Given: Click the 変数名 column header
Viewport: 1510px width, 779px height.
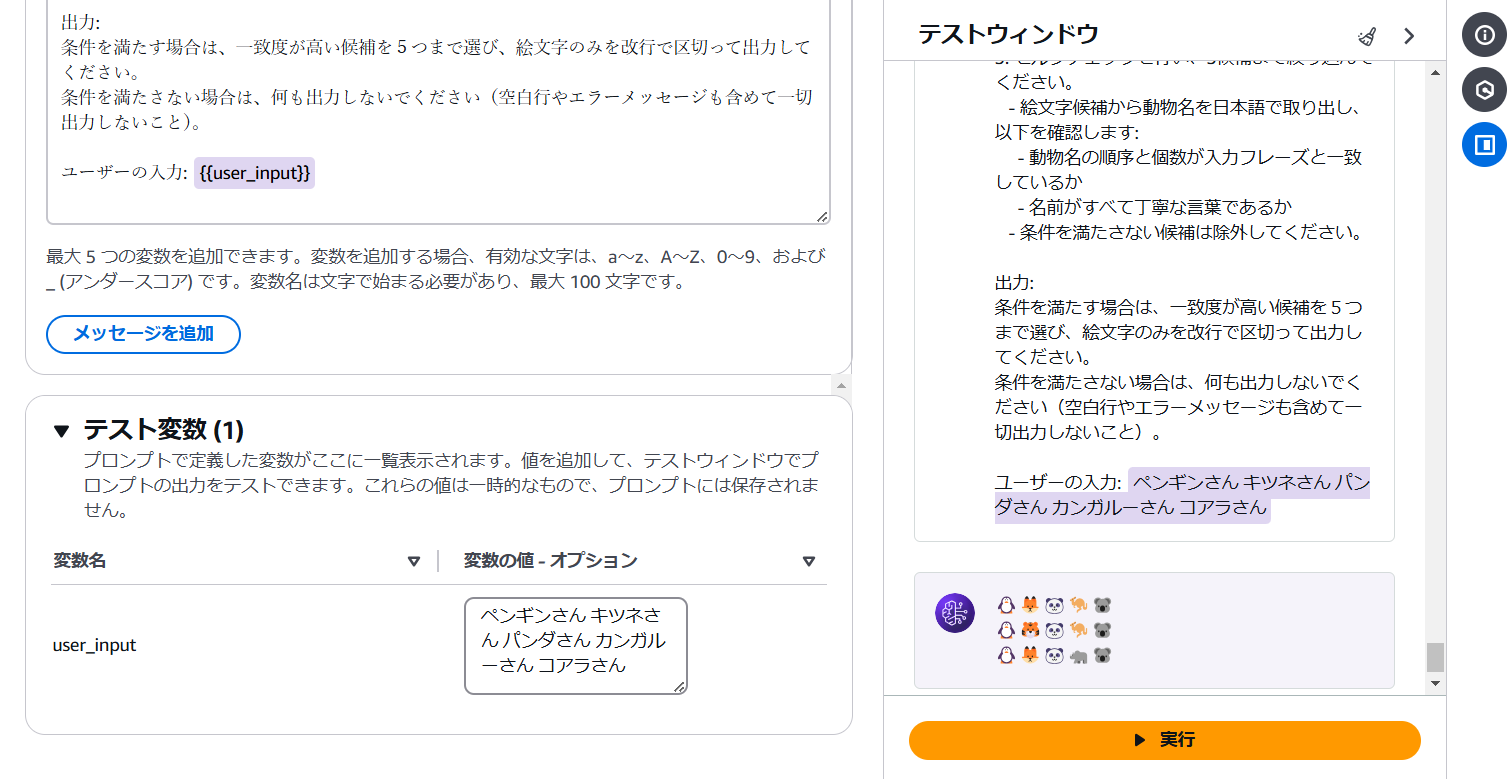Looking at the screenshot, I should coord(80,560).
